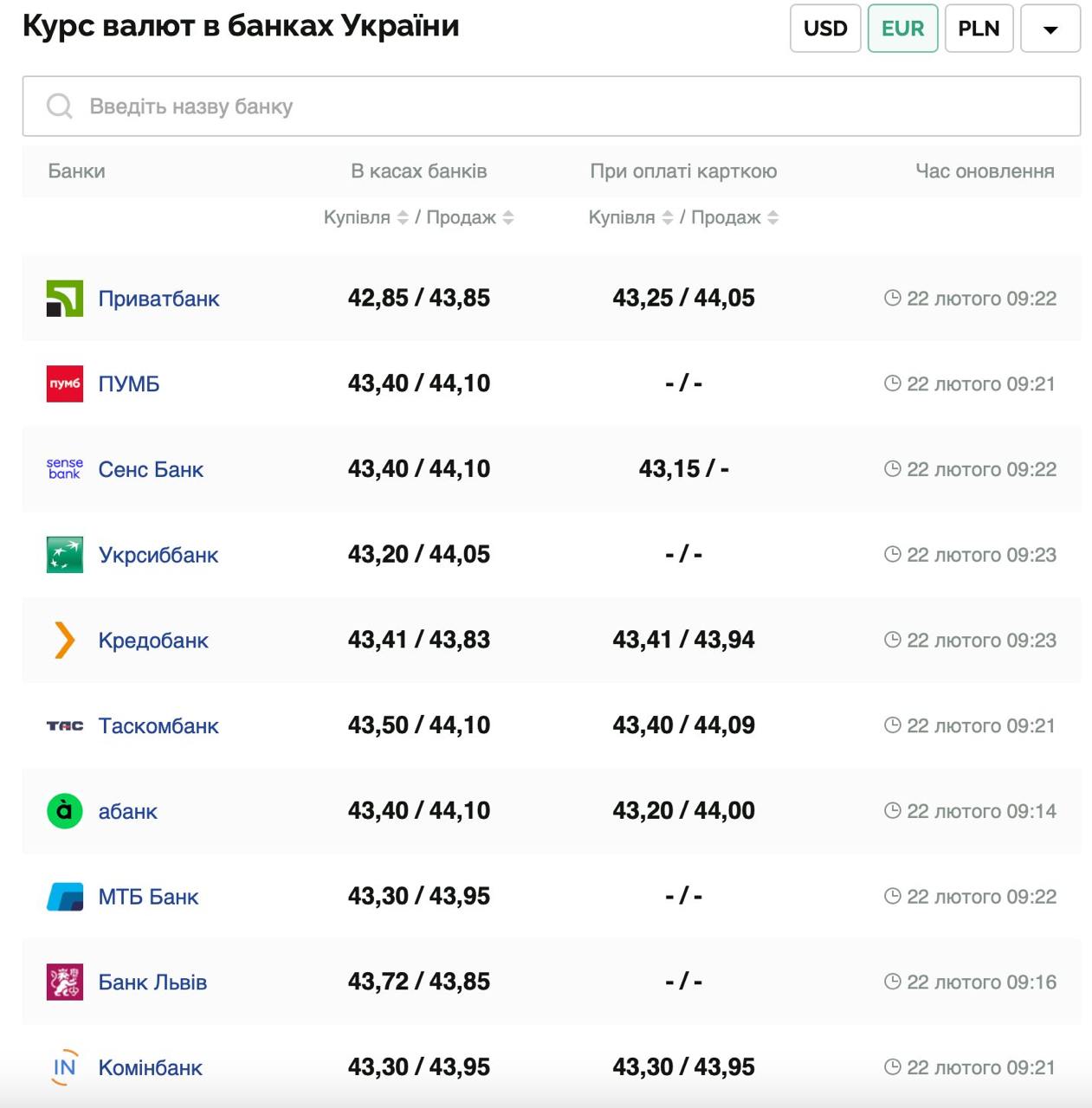
Task: Open the Таскомбанк bank link
Action: click(158, 726)
